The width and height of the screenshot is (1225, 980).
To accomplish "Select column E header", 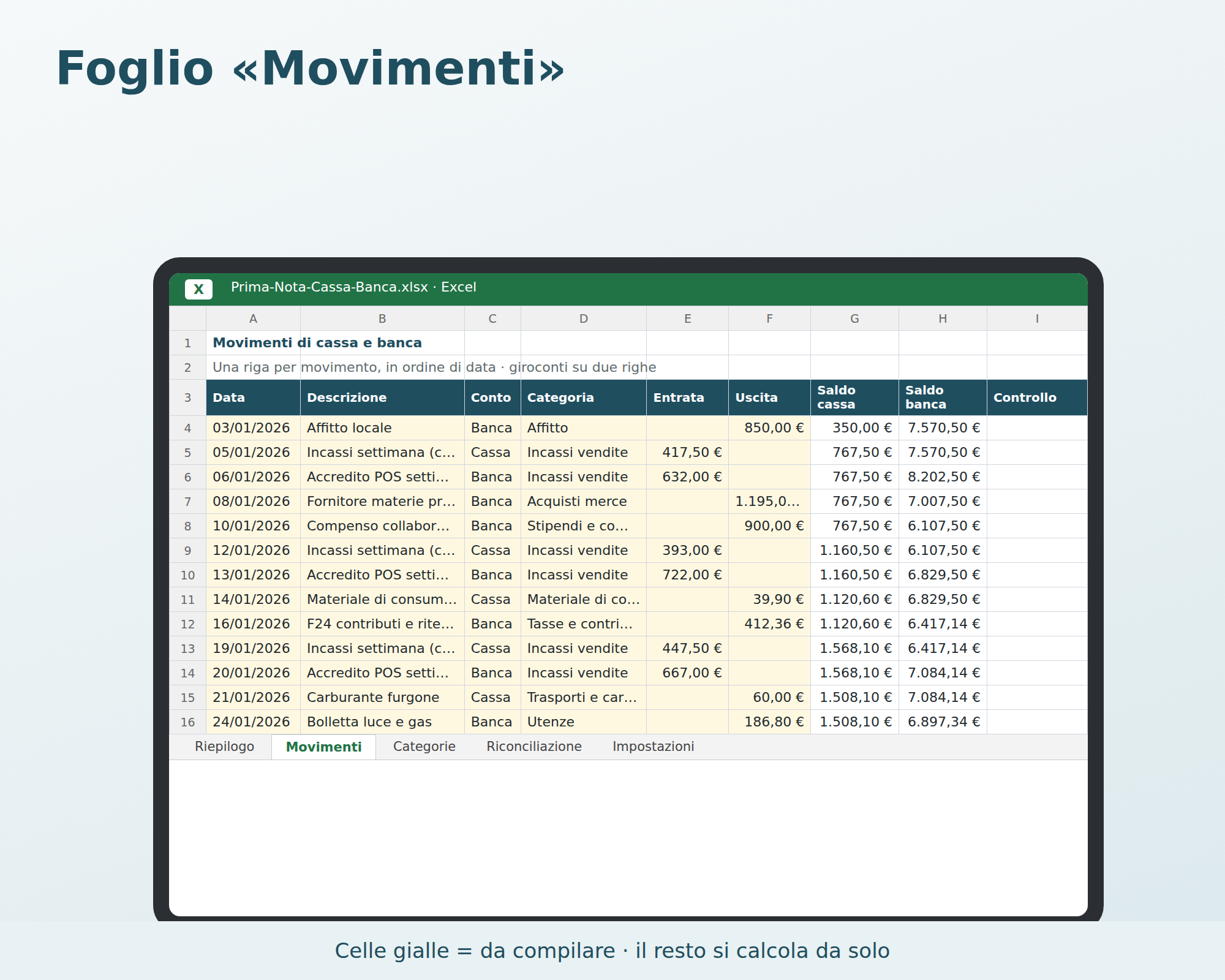I will coord(687,318).
